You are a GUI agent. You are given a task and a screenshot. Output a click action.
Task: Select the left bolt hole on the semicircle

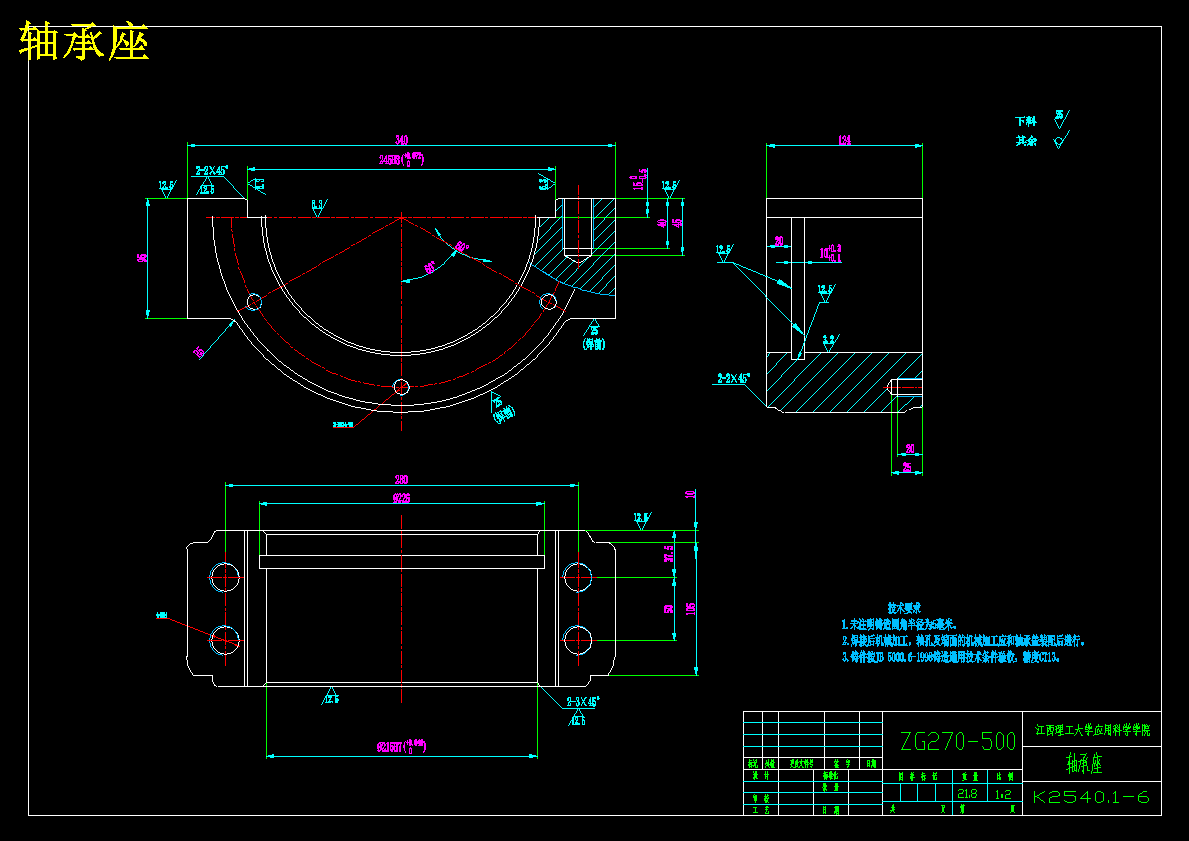point(254,303)
